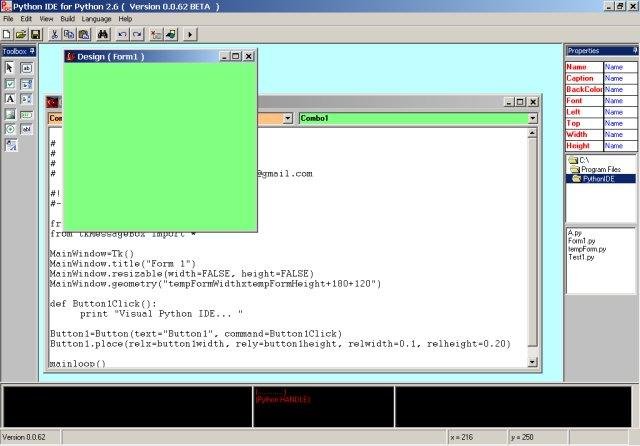Expand the orange combo box dropdown arrow
This screenshot has width=640, height=446.
click(288, 118)
